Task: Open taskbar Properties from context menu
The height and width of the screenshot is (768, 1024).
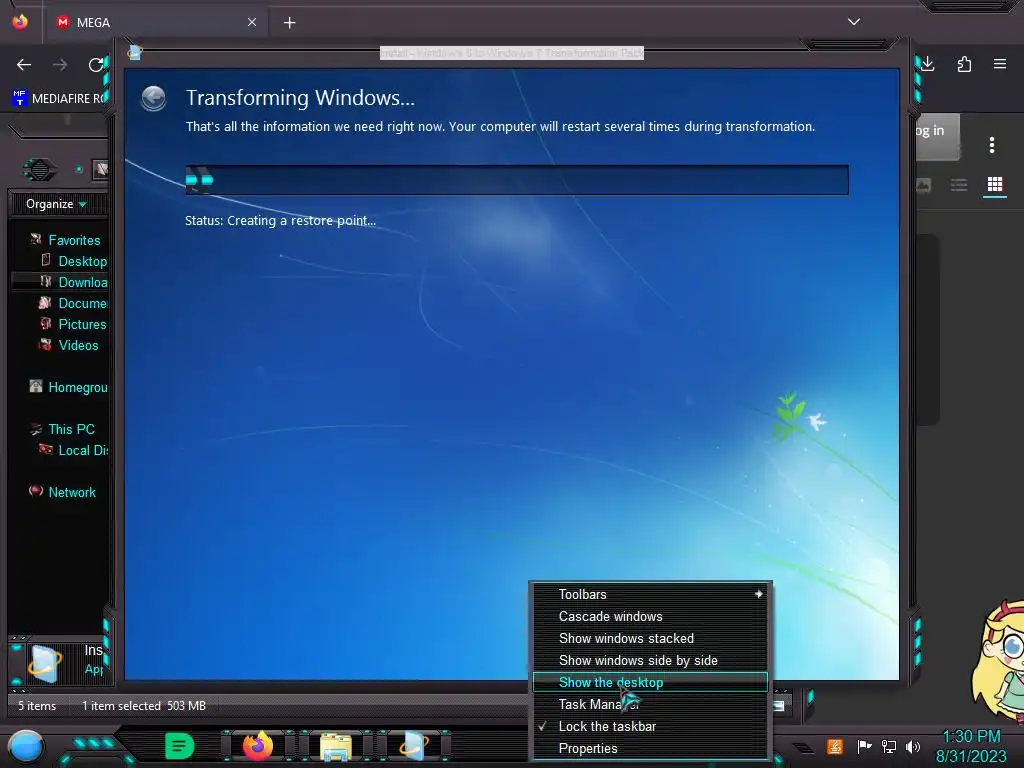Action: coord(650,748)
